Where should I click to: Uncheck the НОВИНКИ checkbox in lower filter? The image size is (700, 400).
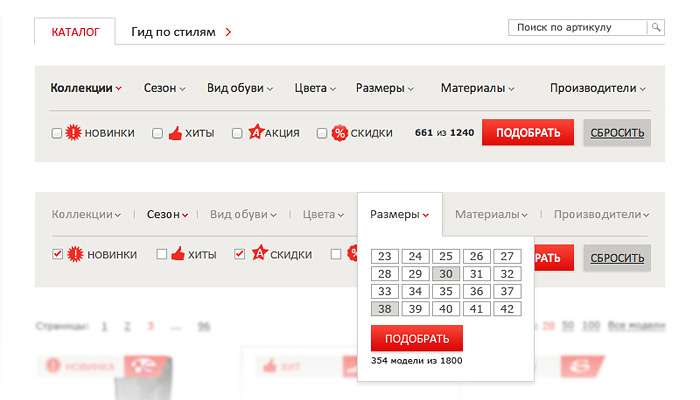click(58, 254)
